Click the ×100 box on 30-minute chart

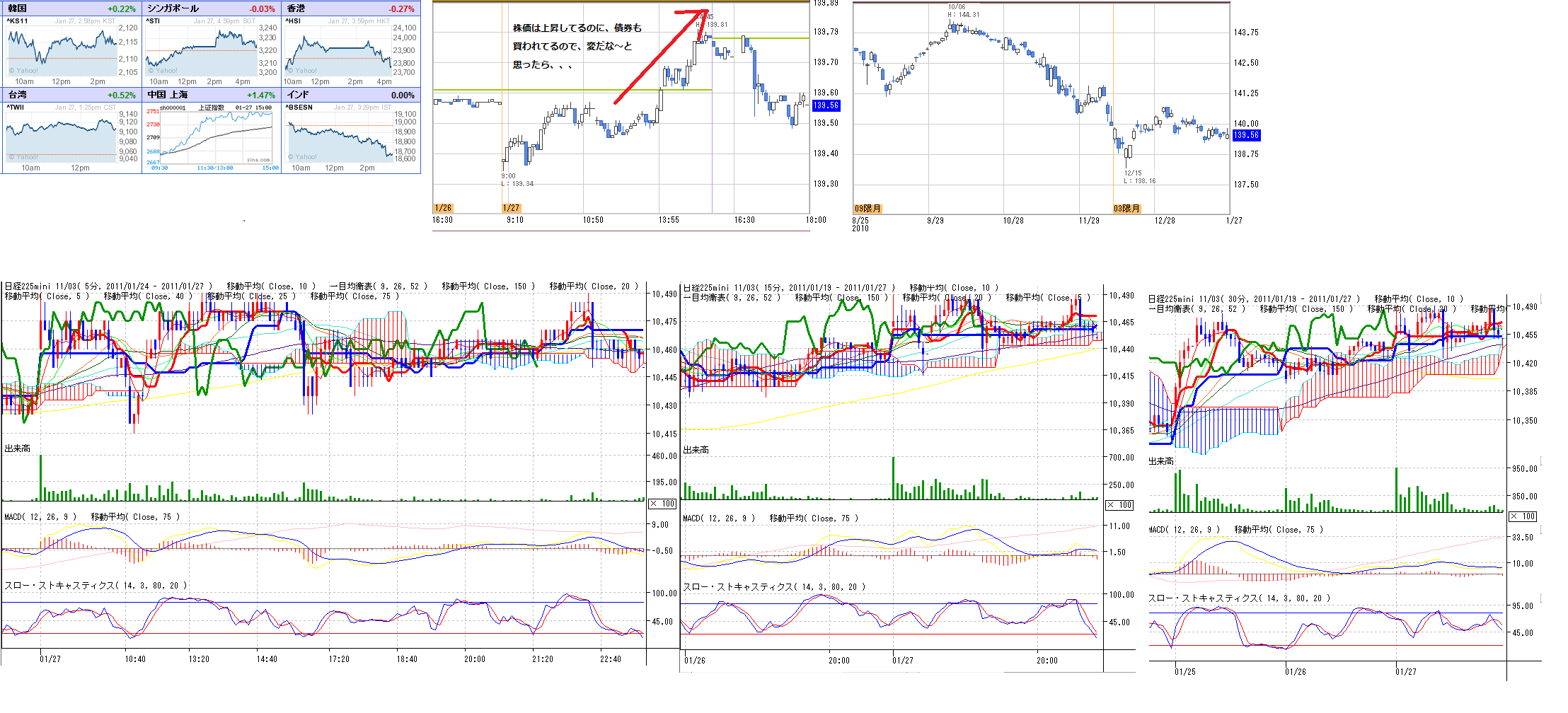(x=1523, y=516)
